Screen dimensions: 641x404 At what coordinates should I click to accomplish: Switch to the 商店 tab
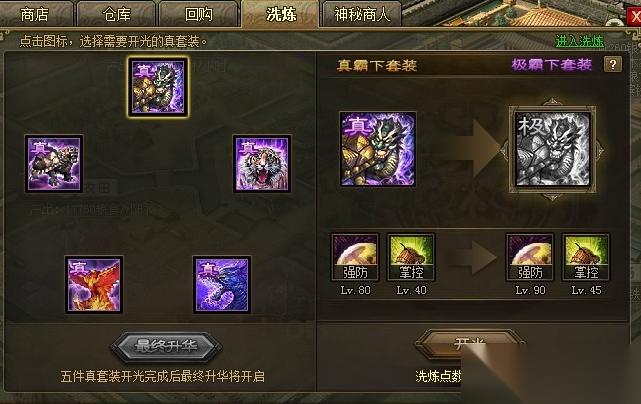(x=35, y=14)
